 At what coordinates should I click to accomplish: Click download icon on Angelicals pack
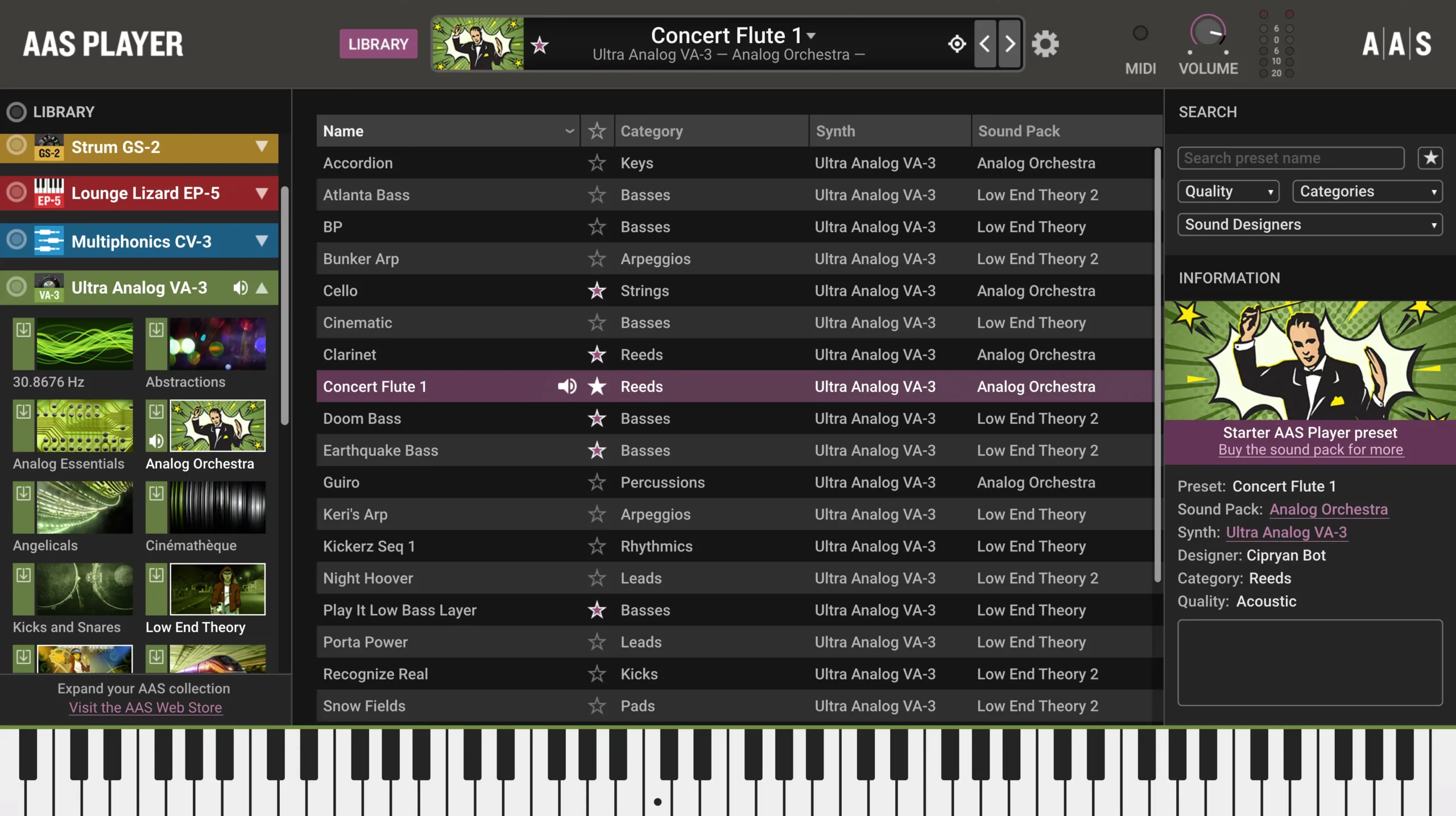pos(23,493)
